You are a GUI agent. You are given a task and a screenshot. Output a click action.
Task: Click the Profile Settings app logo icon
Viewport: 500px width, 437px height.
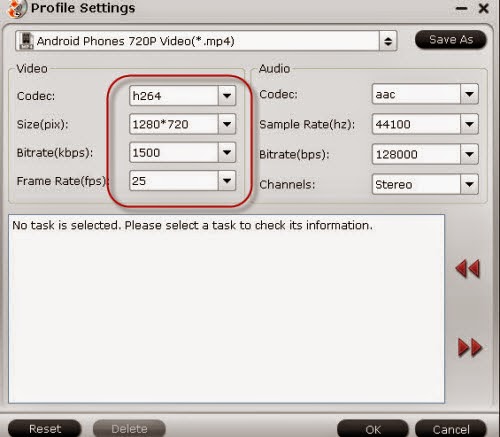17,8
